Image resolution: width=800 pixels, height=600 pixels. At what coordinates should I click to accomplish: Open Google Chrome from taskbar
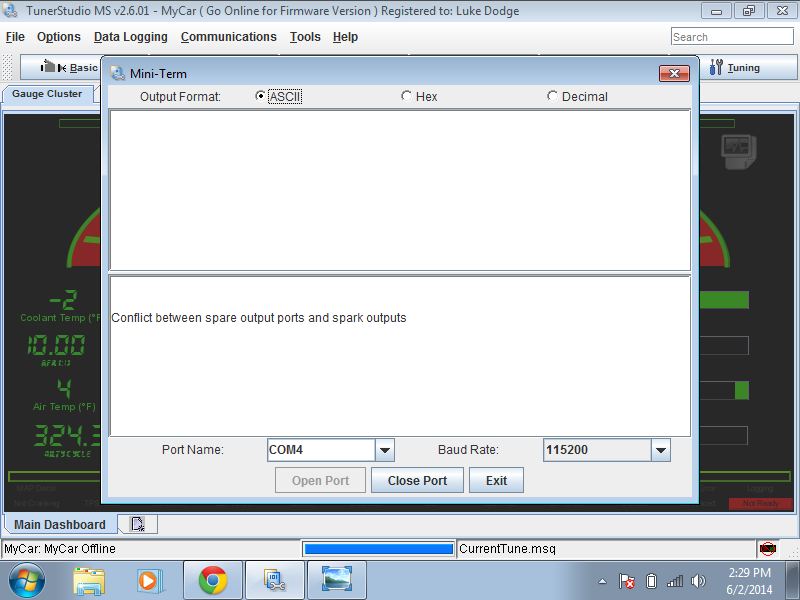coord(213,581)
